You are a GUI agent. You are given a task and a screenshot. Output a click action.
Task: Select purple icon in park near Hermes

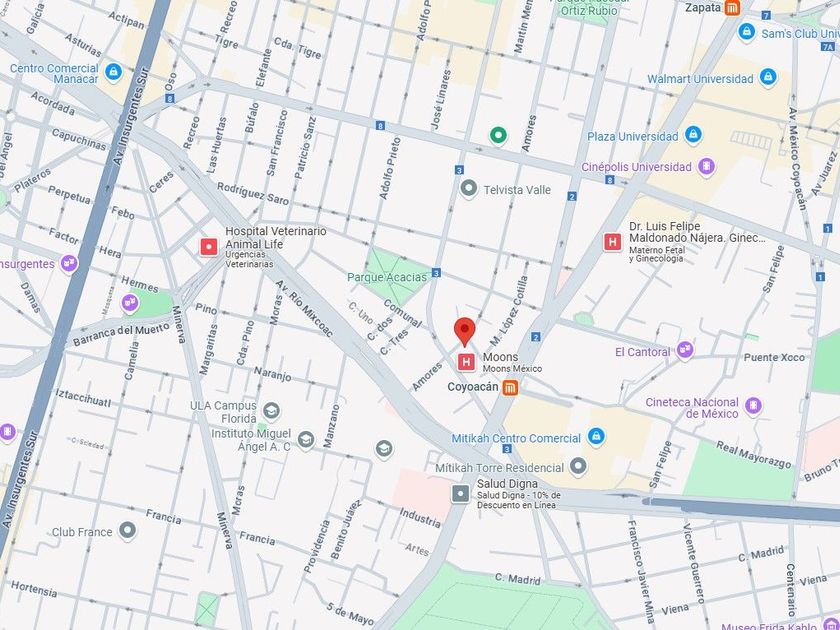(x=130, y=303)
